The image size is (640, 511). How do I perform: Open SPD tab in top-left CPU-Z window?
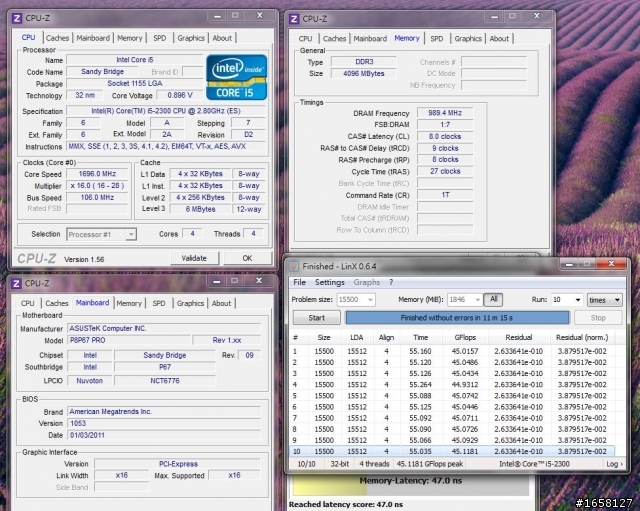click(160, 38)
